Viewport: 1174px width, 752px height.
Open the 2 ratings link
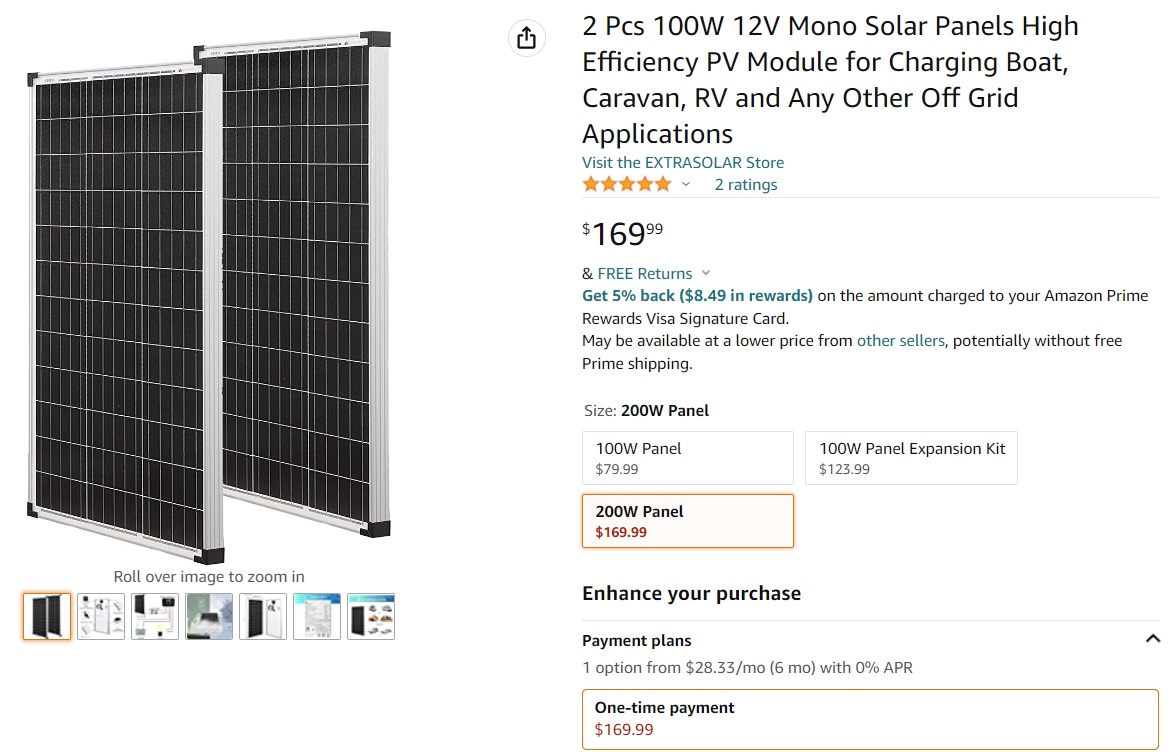[745, 184]
